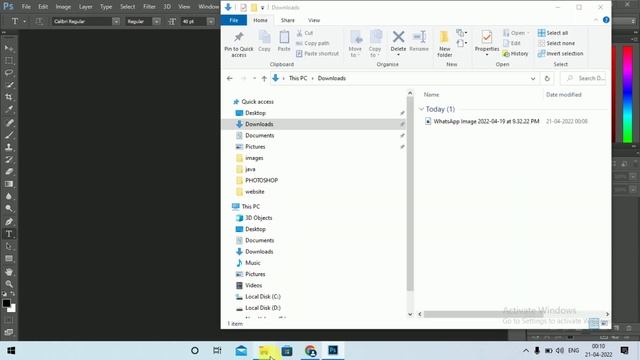
Task: Create a New folder
Action: pyautogui.click(x=444, y=44)
